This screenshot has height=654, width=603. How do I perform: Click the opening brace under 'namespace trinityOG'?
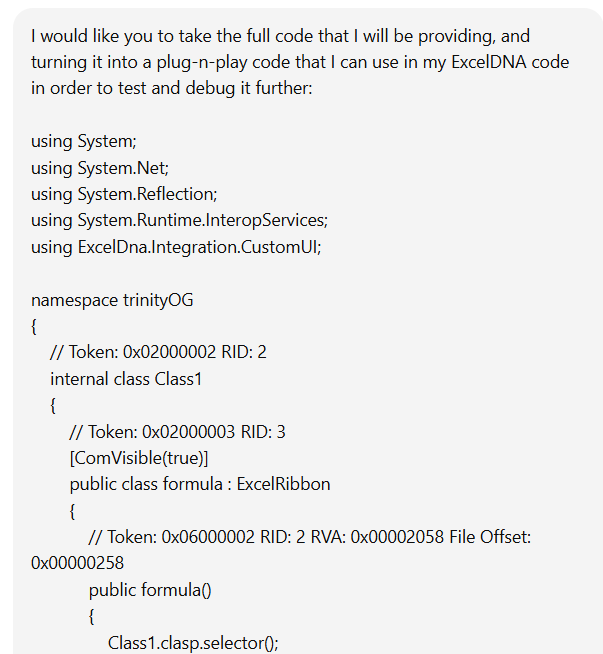[35, 326]
